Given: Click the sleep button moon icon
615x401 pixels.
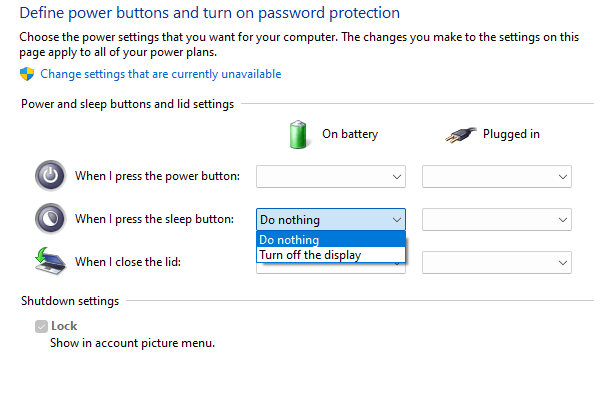Looking at the screenshot, I should click(49, 218).
